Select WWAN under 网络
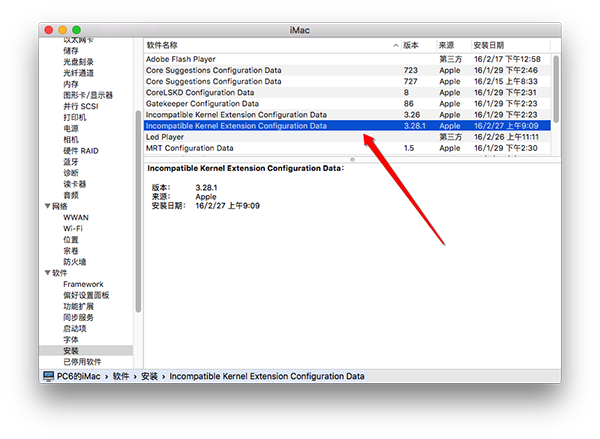 76,217
